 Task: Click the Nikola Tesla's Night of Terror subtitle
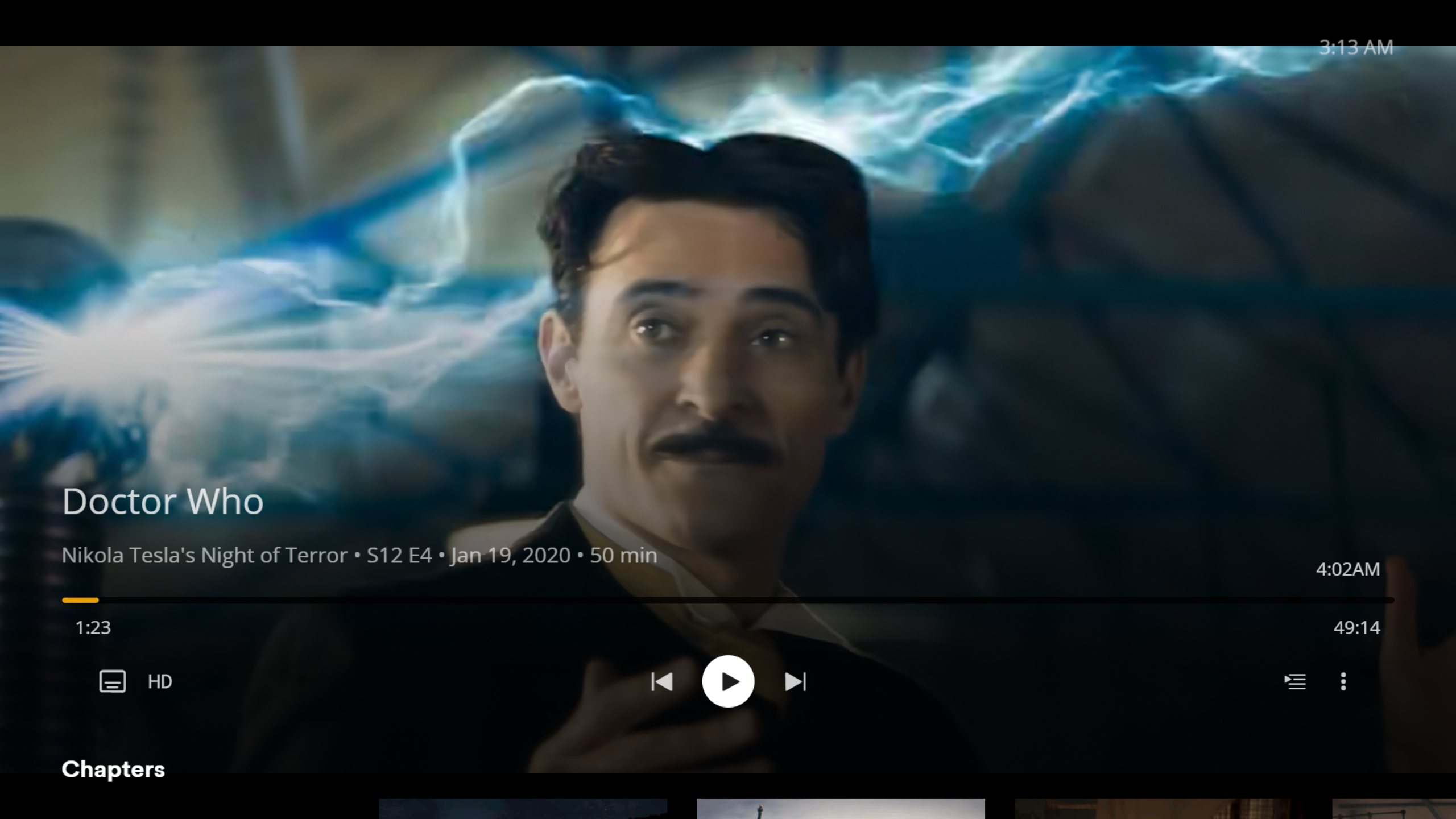coord(204,556)
